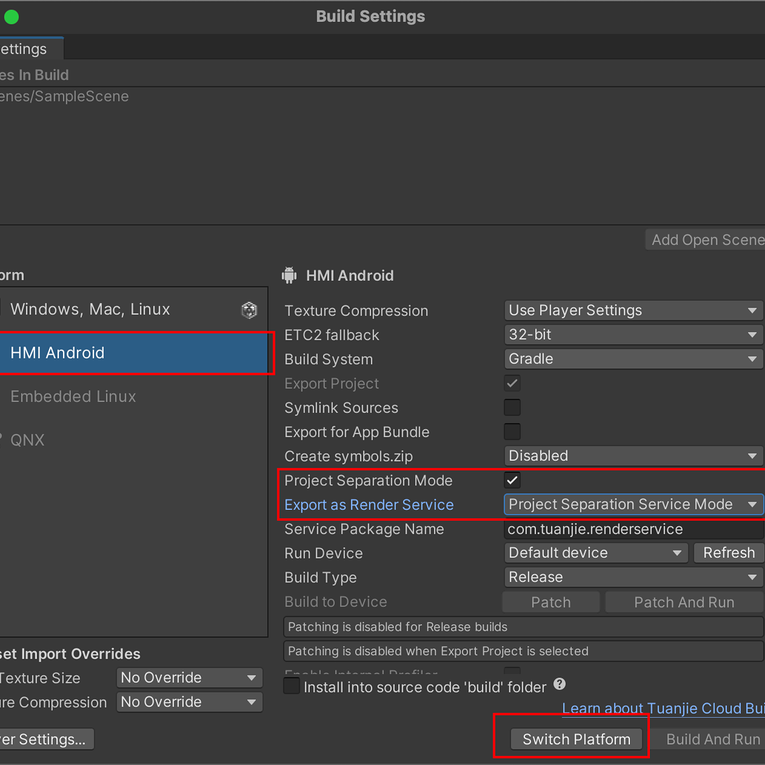Image resolution: width=765 pixels, height=765 pixels.
Task: Select the HMI Android platform
Action: [133, 353]
